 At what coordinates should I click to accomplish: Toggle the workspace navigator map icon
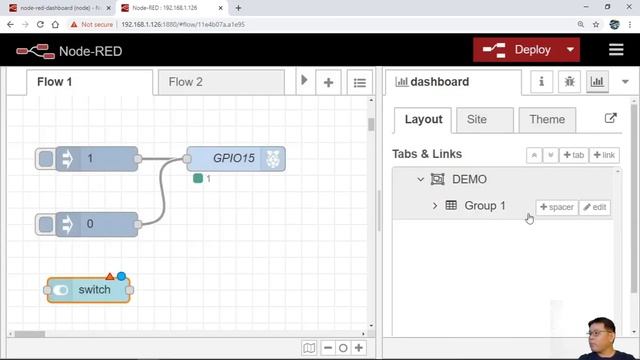point(309,348)
